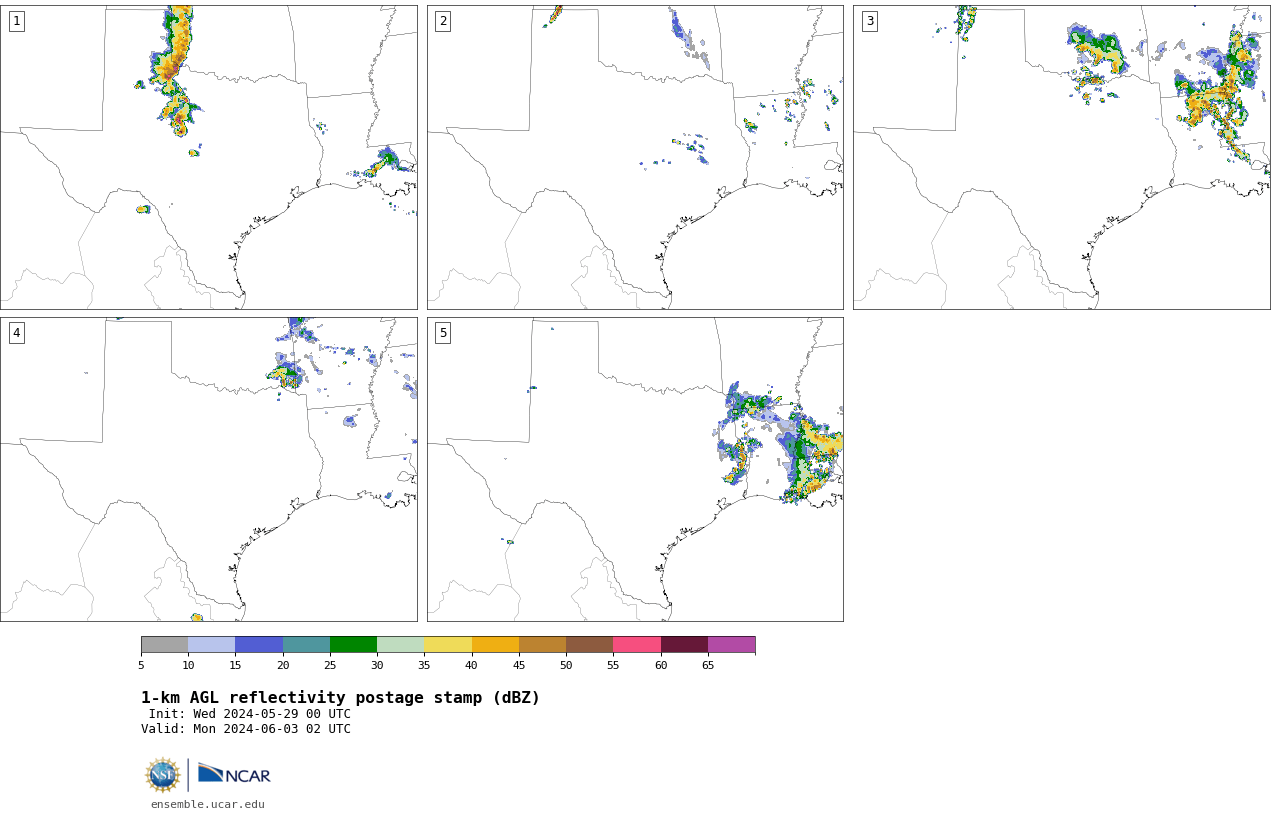Open ensemble member 5 reflectivity map
This screenshot has height=815, width=1280.
(x=635, y=469)
